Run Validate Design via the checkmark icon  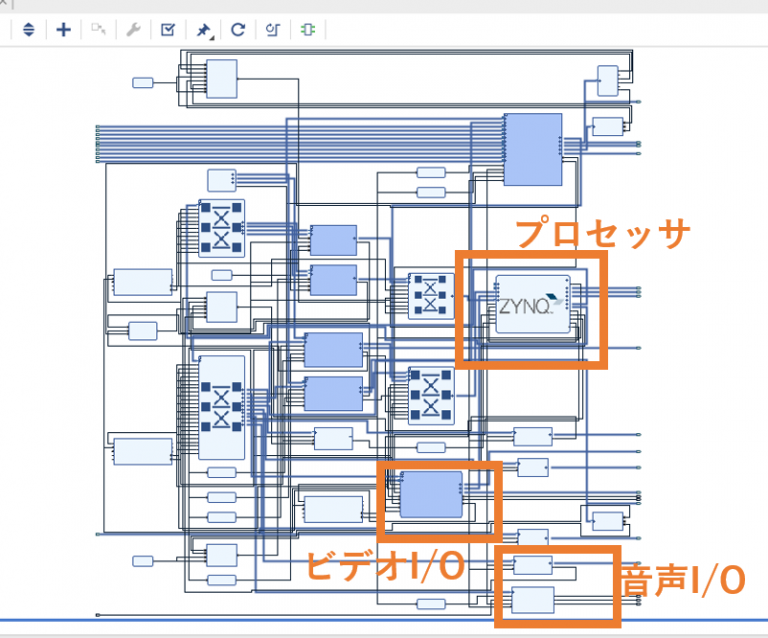click(168, 29)
